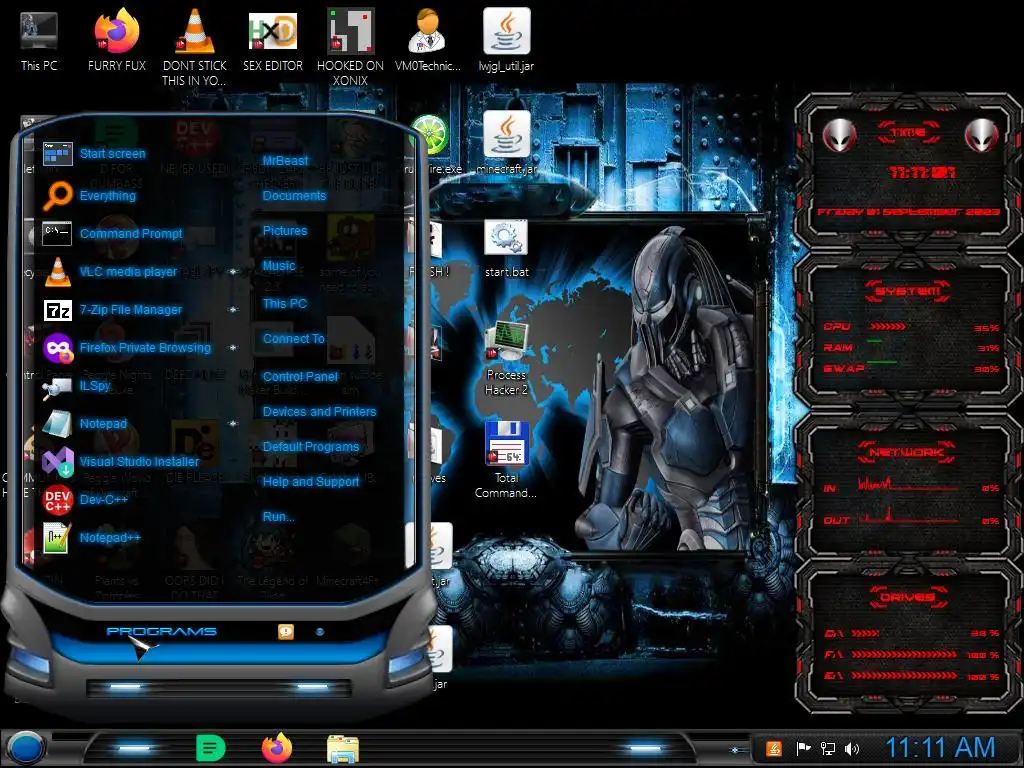Screen dimensions: 1024x768
Task: Open Control Panel from the start menu
Action: tap(300, 376)
